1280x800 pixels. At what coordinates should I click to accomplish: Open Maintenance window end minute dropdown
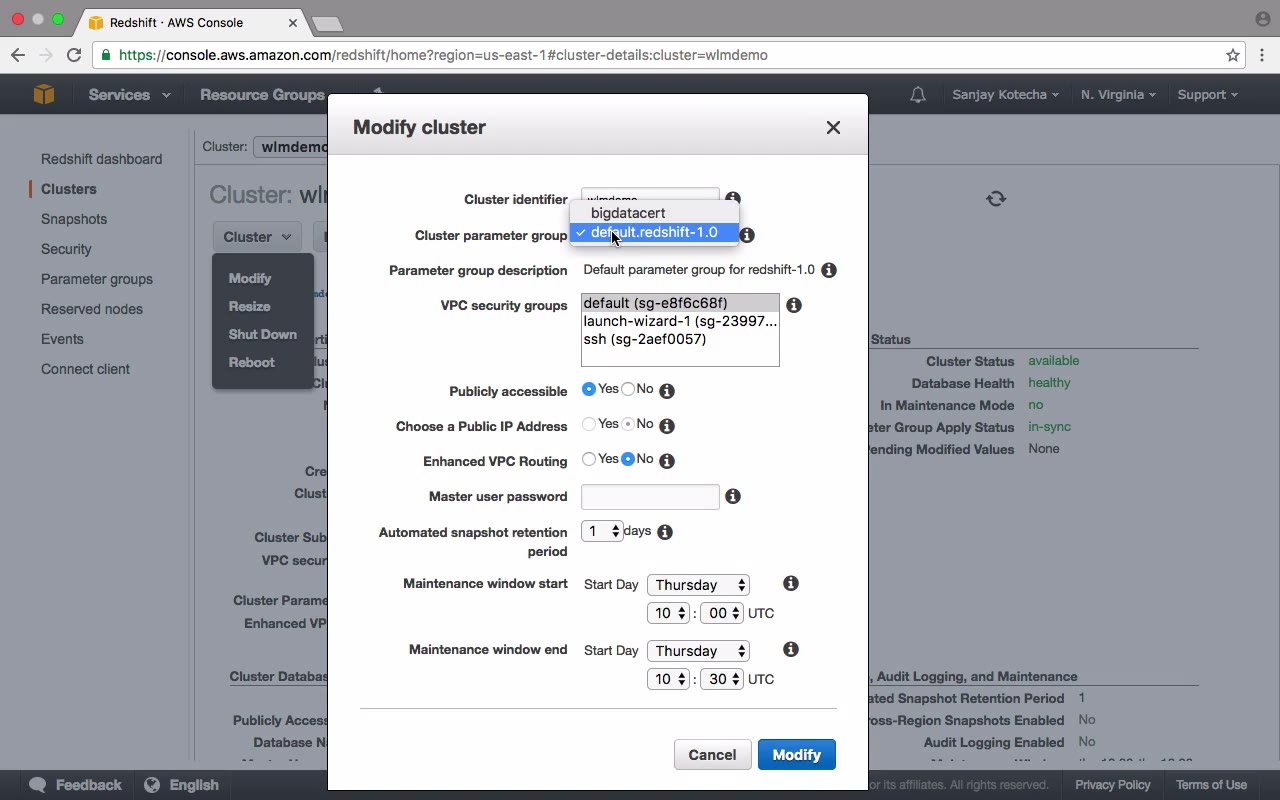(722, 679)
